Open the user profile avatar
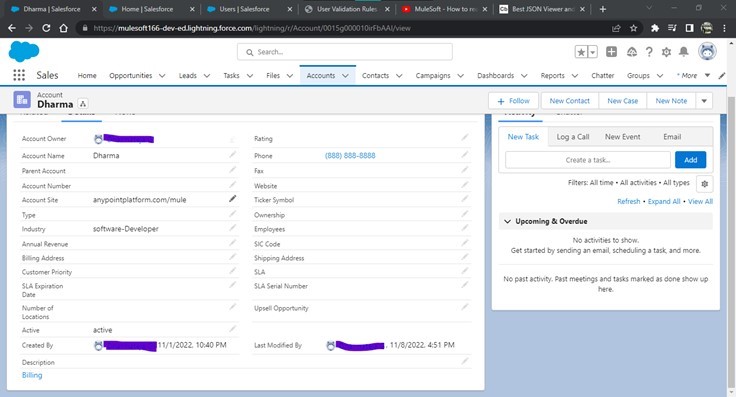 [x=707, y=51]
